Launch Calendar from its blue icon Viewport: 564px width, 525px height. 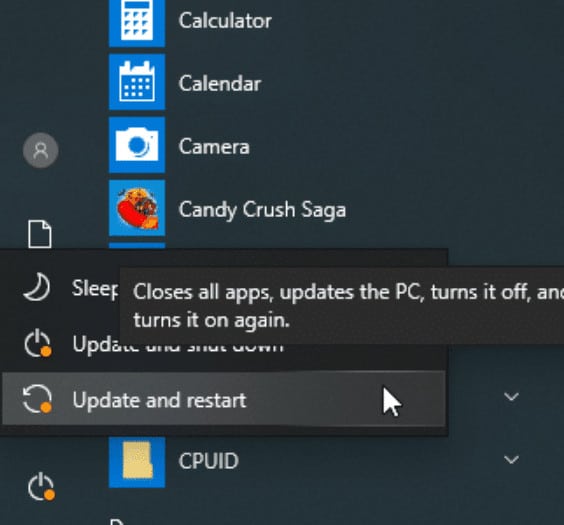137,82
